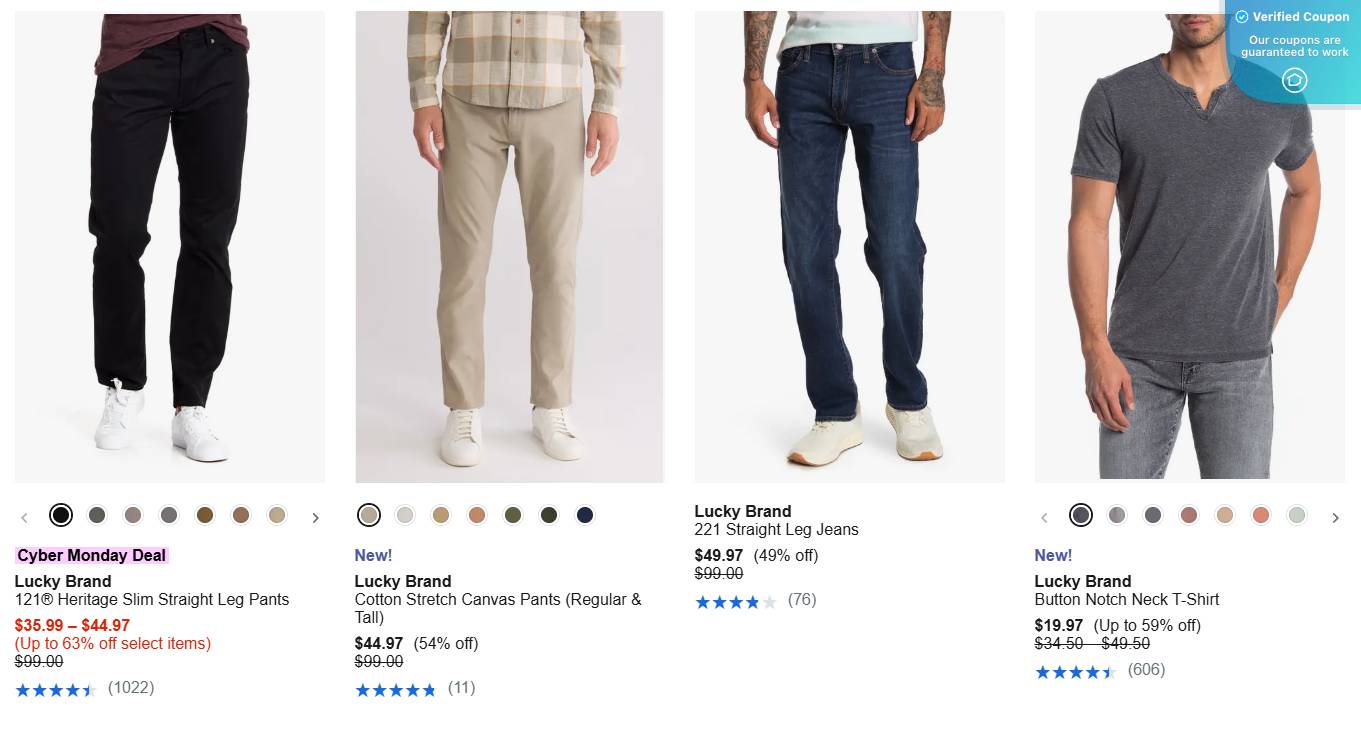Viewport: 1361px width, 733px height.
Task: Click the star rating for Cotton Stretch Canvas Pants
Action: pos(395,690)
